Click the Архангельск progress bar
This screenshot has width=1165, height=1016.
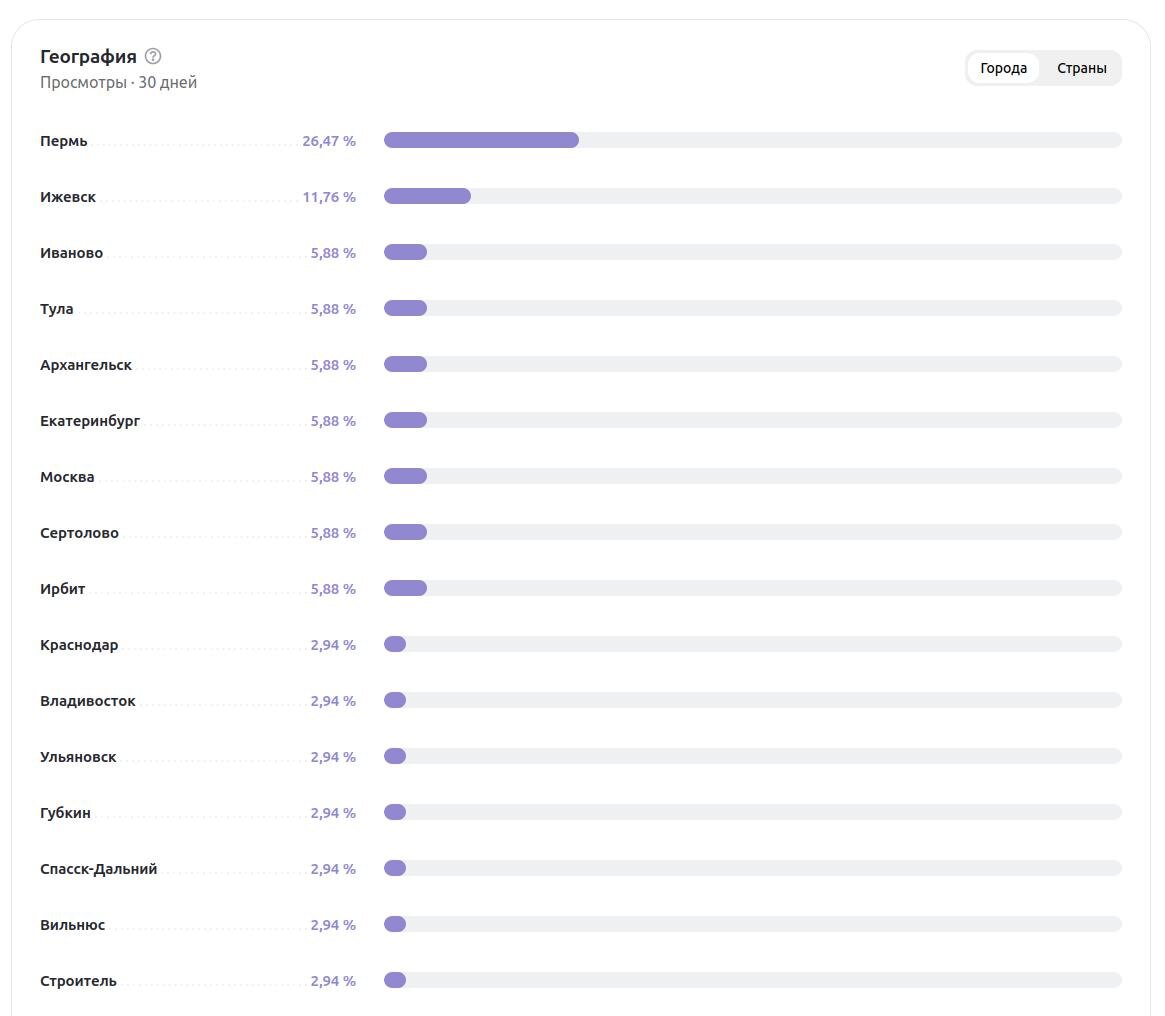tap(753, 364)
